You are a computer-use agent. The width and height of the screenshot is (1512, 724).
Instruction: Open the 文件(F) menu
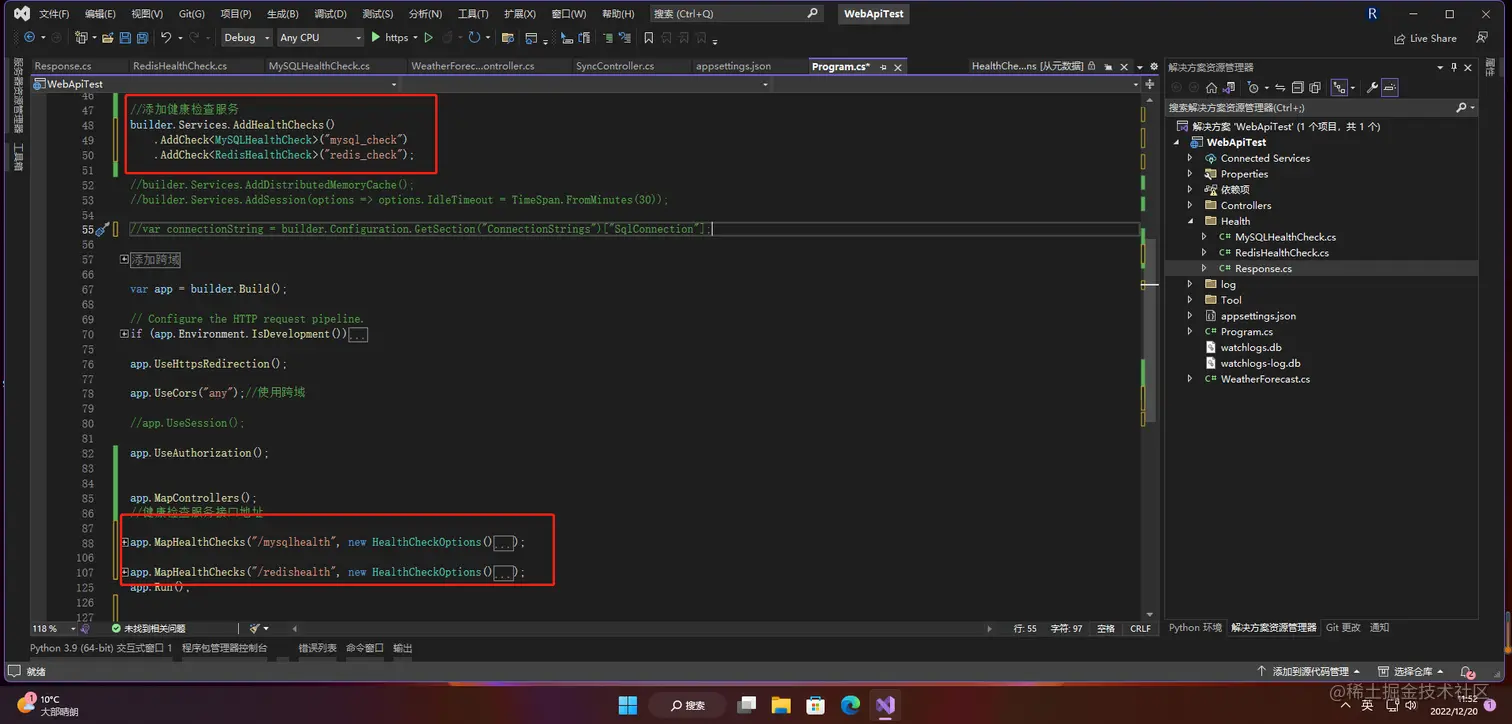(54, 14)
